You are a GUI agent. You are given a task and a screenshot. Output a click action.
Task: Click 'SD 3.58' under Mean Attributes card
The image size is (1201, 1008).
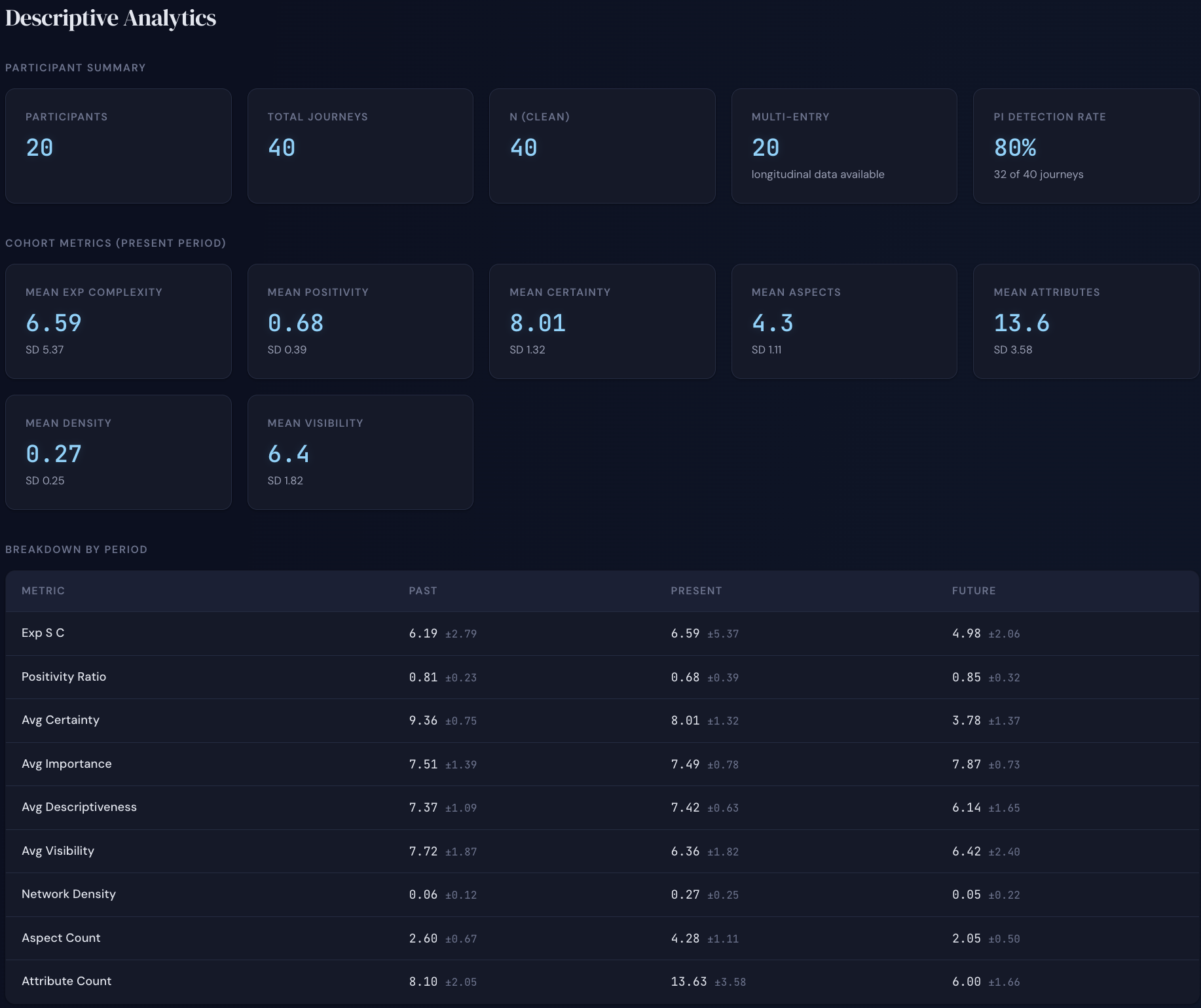[1013, 350]
